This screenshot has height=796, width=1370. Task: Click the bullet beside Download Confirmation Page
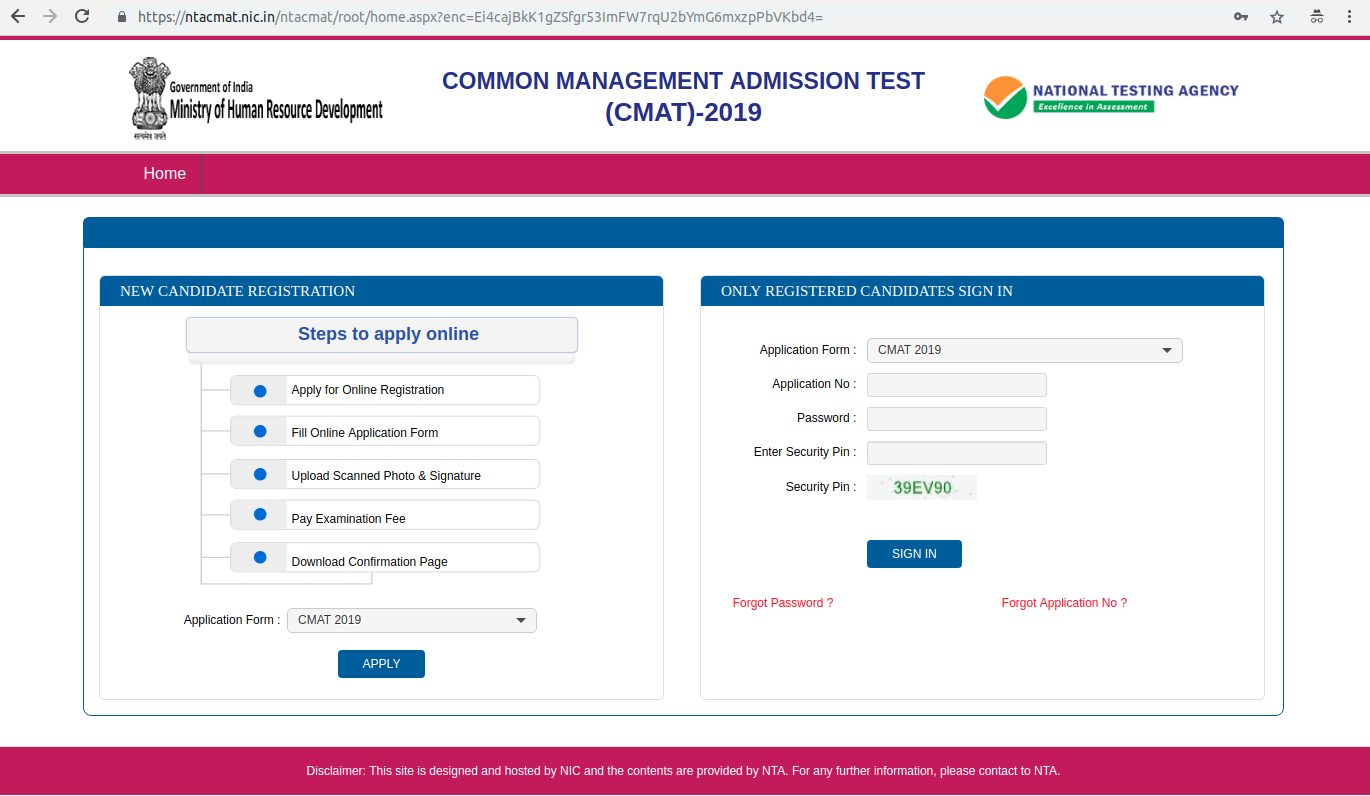[260, 557]
